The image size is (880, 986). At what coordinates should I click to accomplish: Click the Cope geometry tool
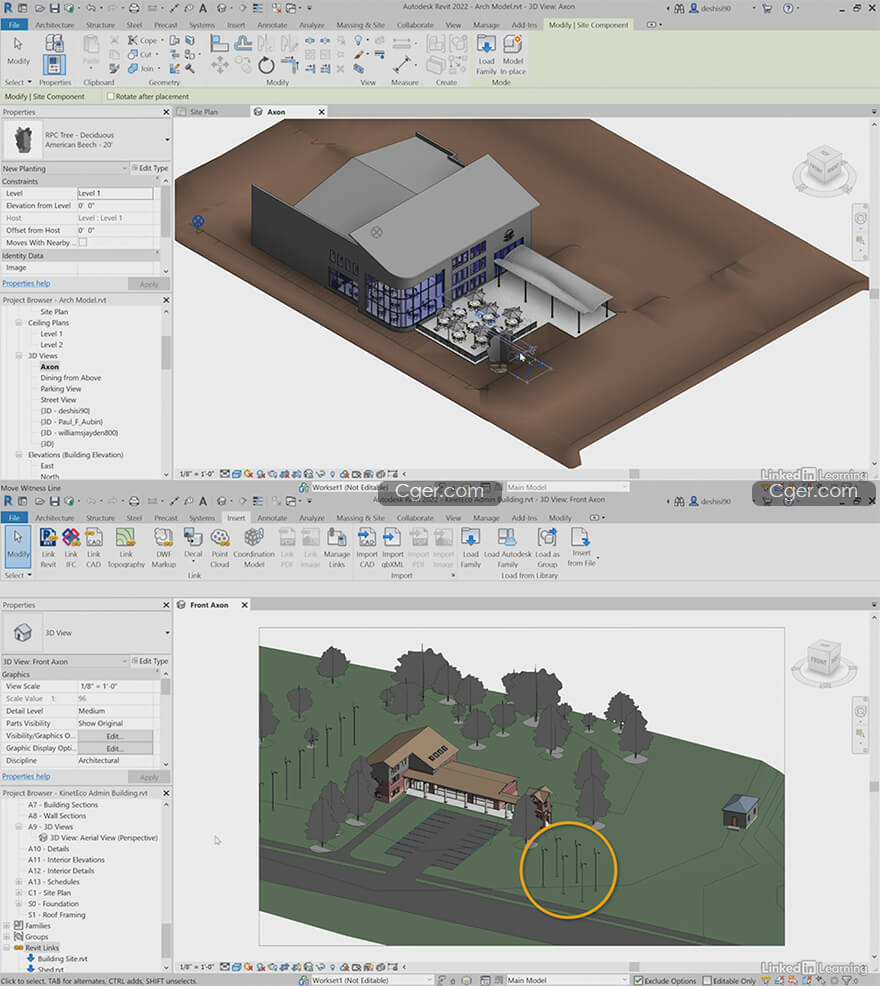(143, 40)
